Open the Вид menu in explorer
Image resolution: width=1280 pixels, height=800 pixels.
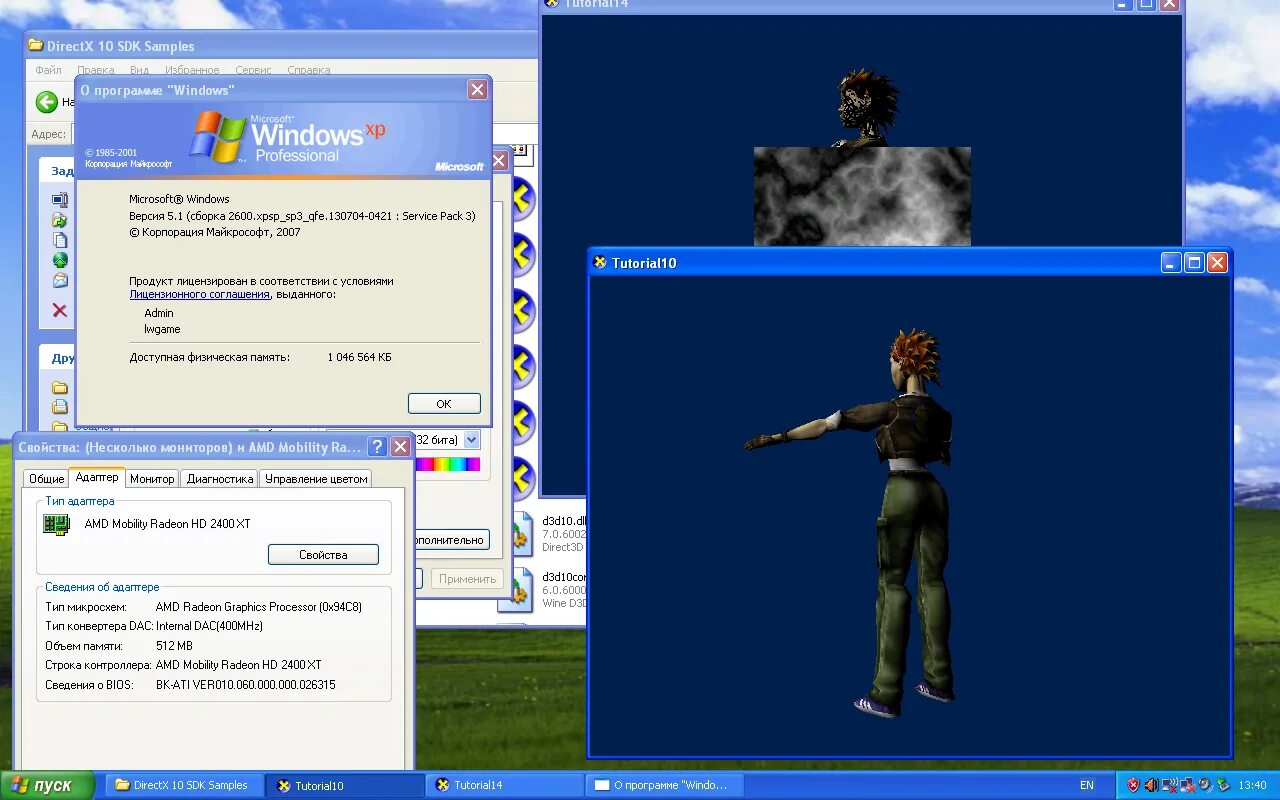pos(139,71)
